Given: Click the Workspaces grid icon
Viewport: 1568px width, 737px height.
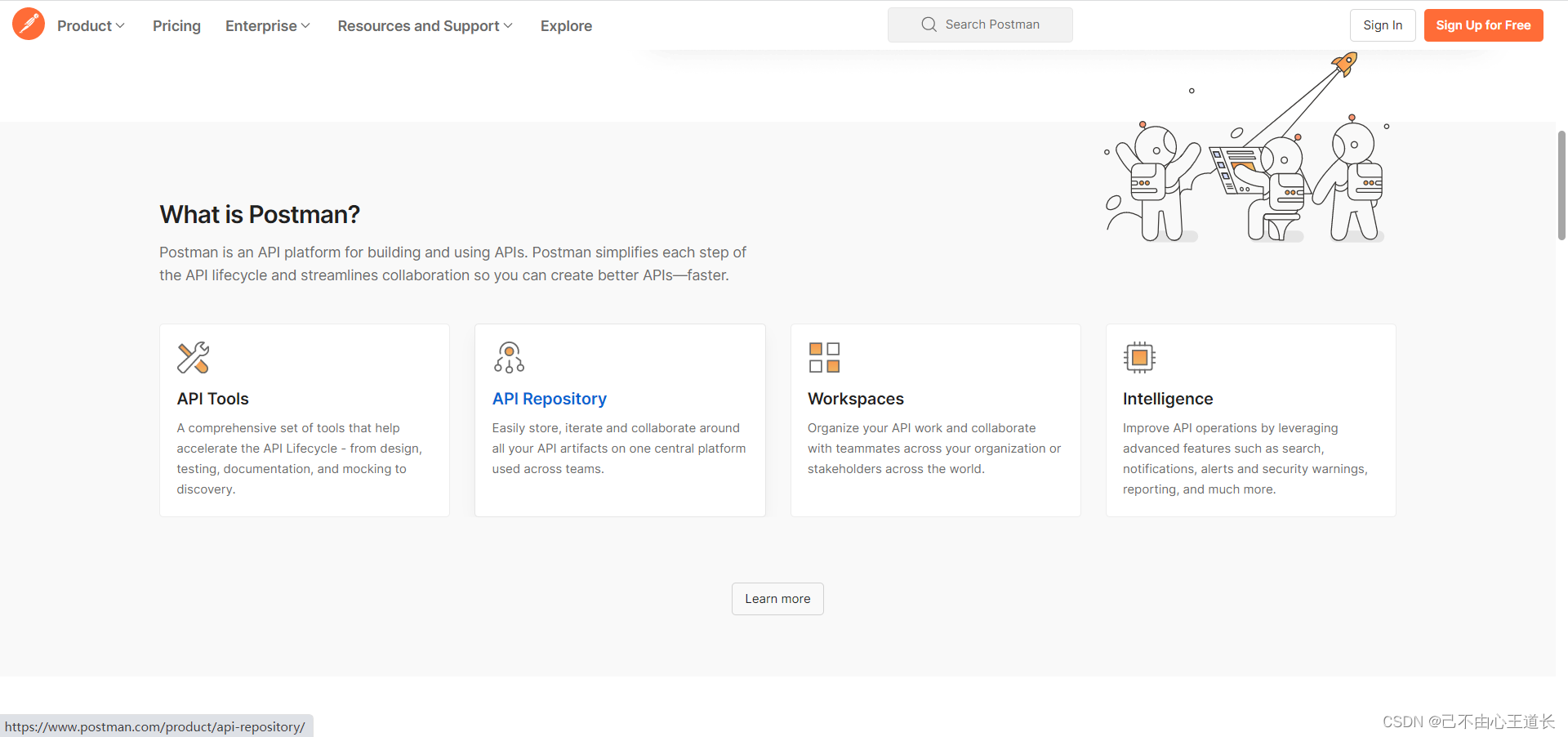Looking at the screenshot, I should coord(824,357).
